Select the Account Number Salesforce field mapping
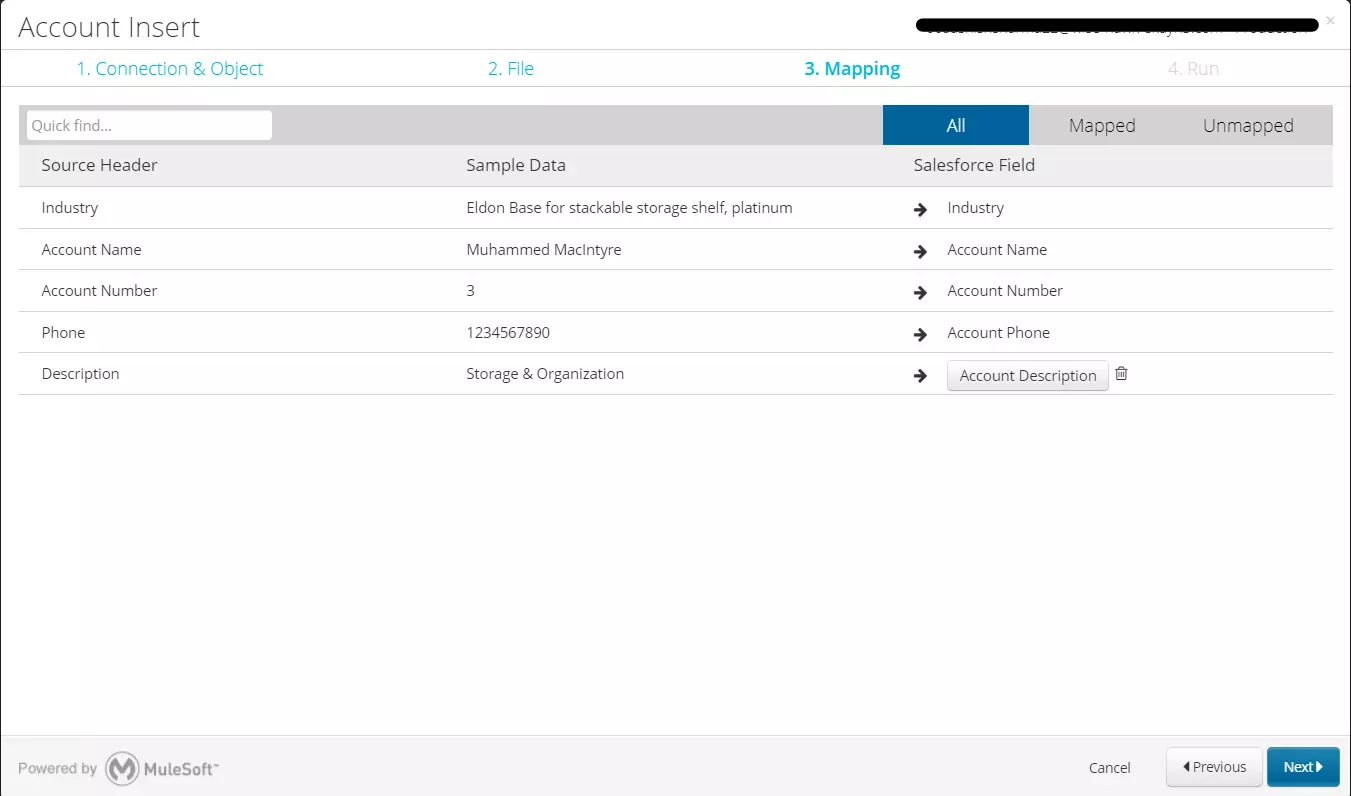The image size is (1351, 796). click(x=1005, y=291)
